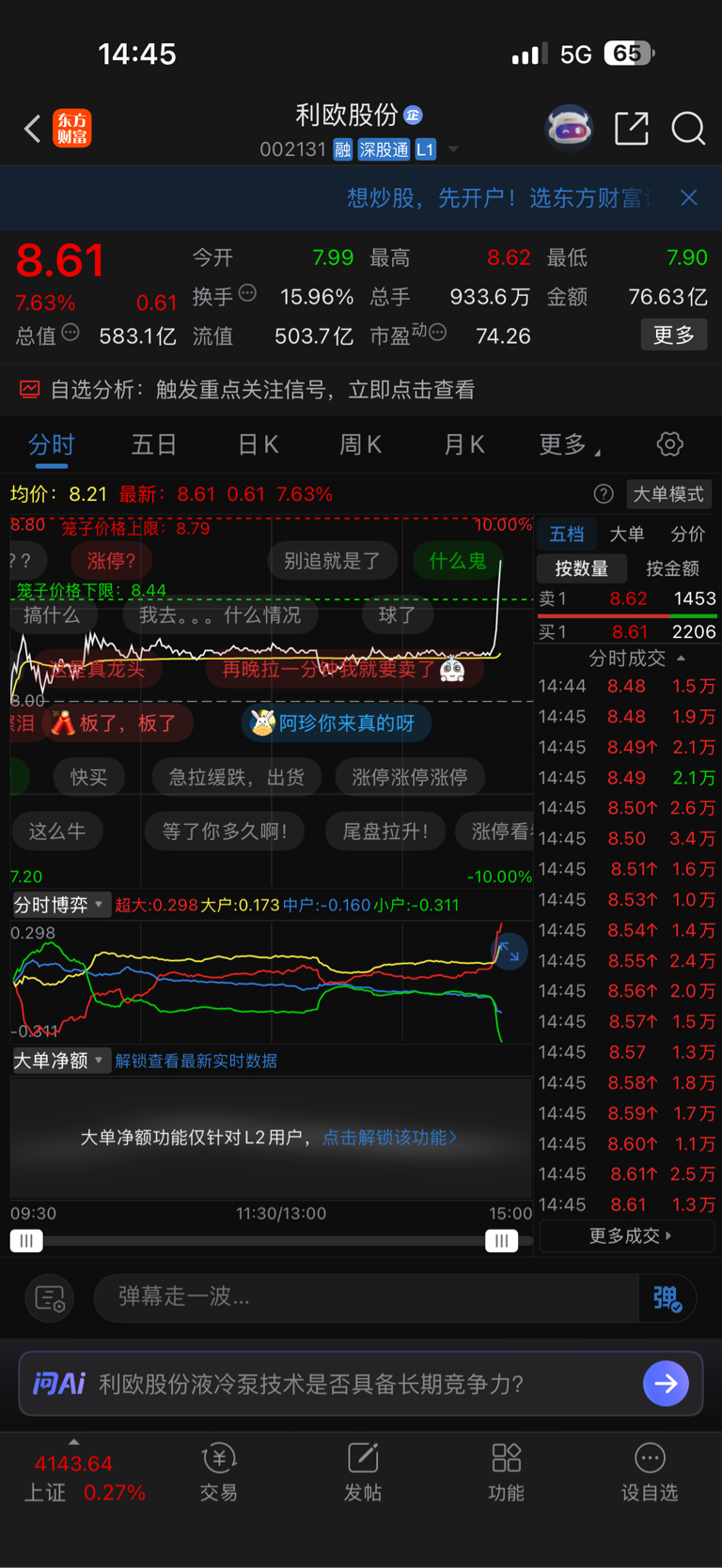Screen dimensions: 722x1568
Task: Send the AI question with arrow button
Action: pyautogui.click(x=666, y=1383)
